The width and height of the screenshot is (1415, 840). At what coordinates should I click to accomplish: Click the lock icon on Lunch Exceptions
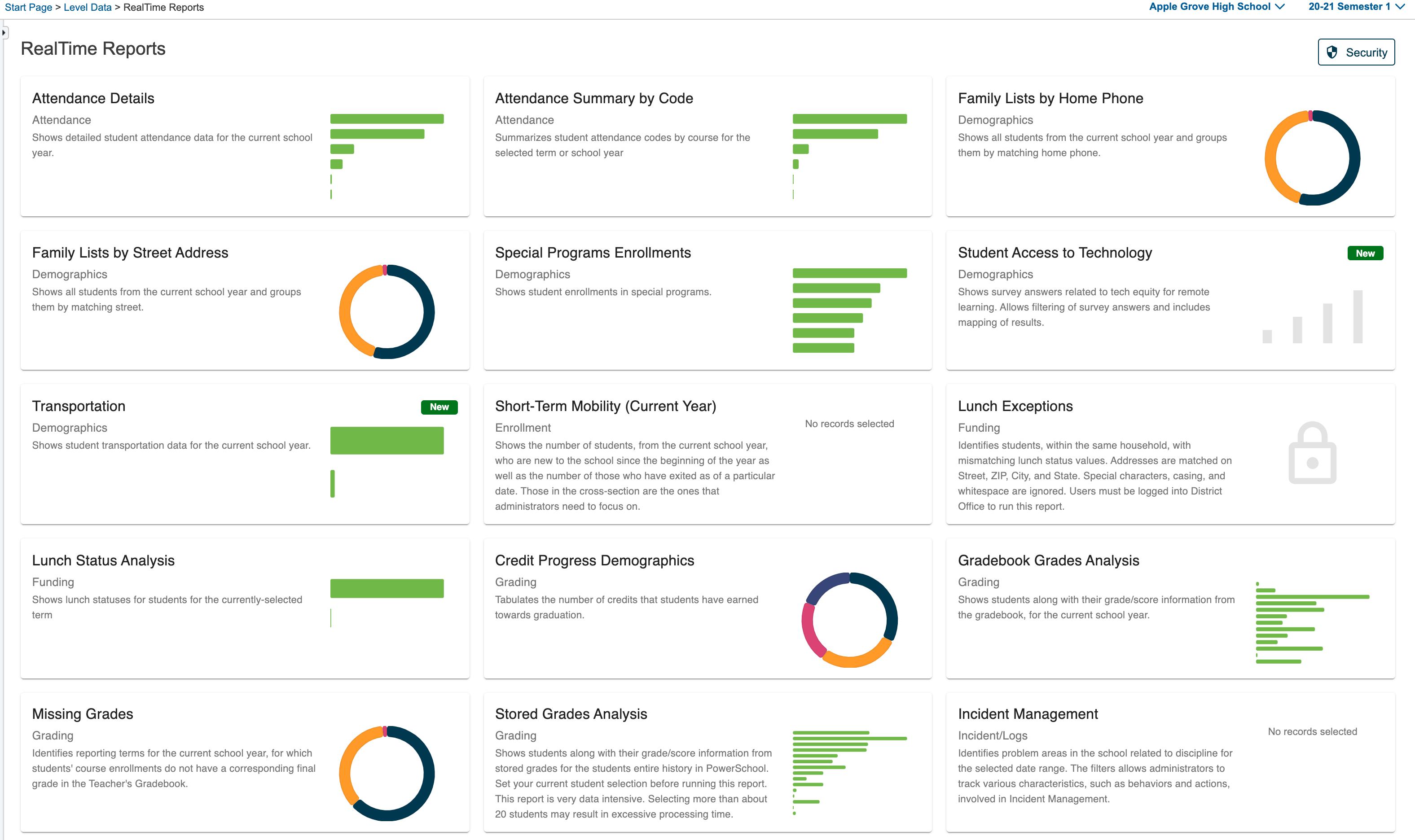click(1312, 453)
